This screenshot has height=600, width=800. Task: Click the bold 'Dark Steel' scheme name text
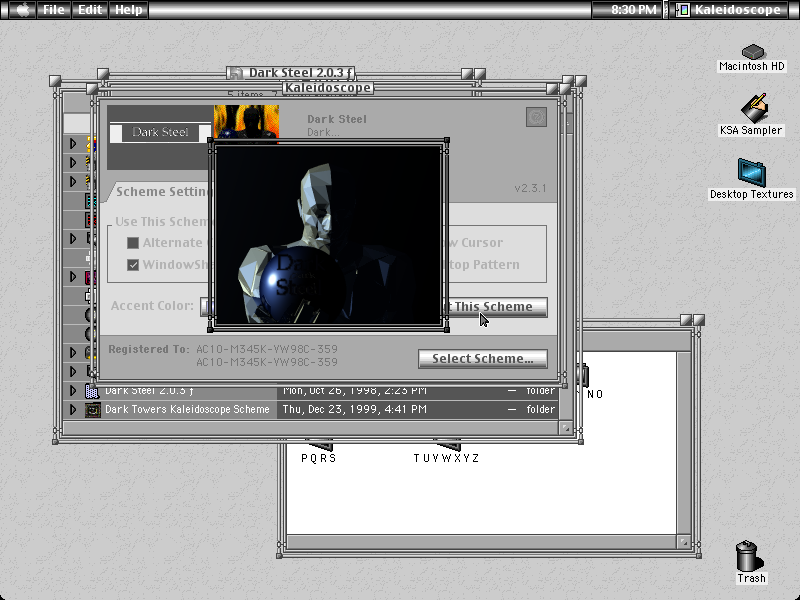pyautogui.click(x=337, y=119)
